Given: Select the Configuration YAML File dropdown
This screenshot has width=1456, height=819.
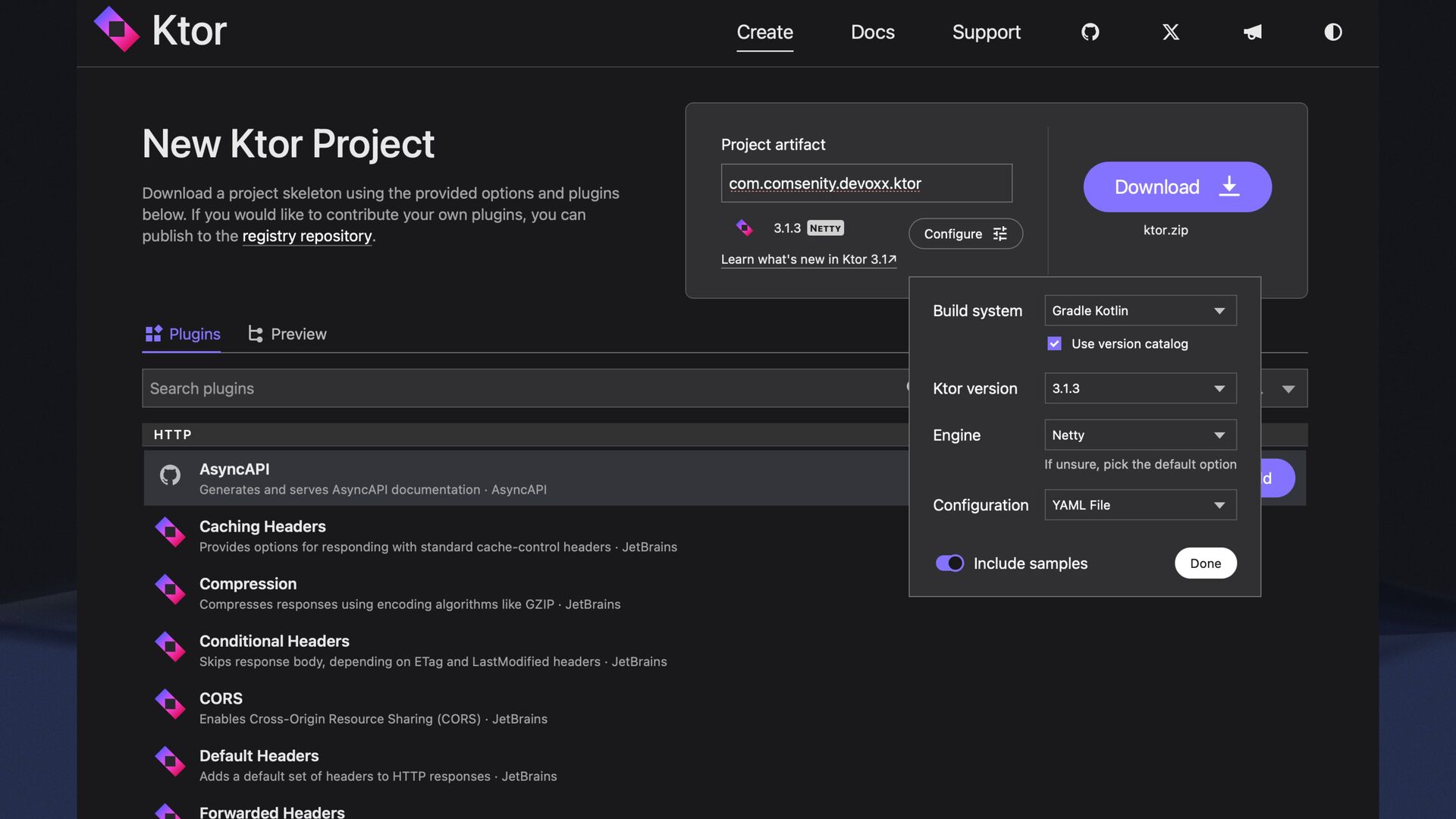Looking at the screenshot, I should pos(1140,505).
